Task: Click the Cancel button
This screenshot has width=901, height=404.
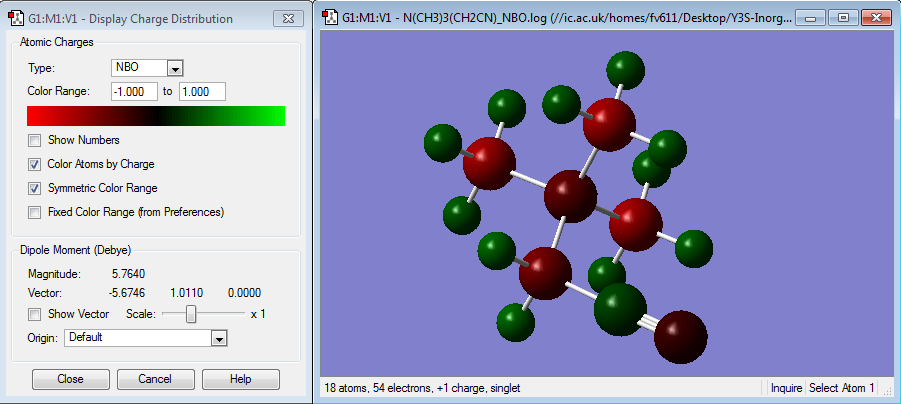Action: click(x=156, y=379)
